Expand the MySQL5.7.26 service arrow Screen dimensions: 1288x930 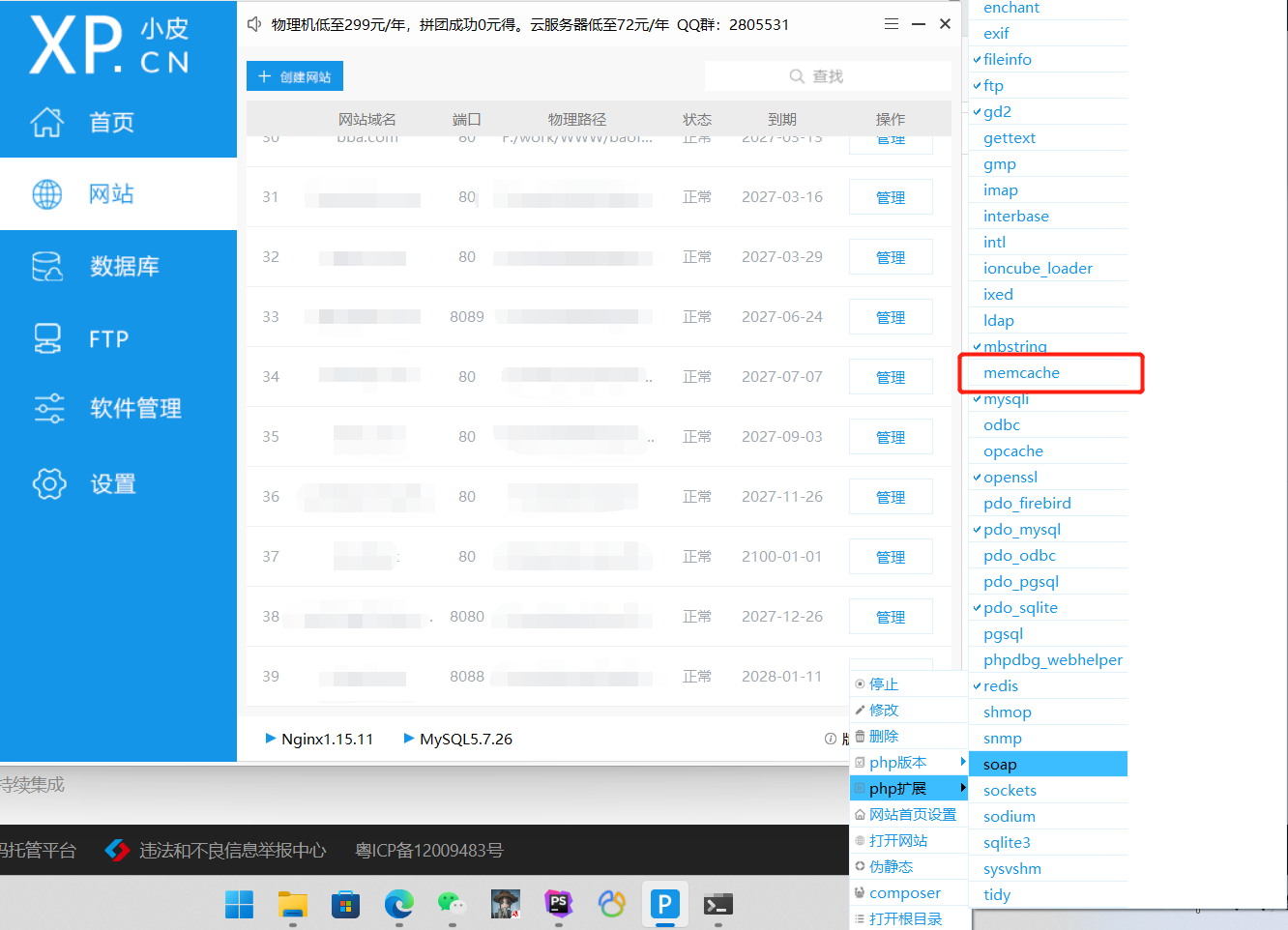tap(409, 739)
